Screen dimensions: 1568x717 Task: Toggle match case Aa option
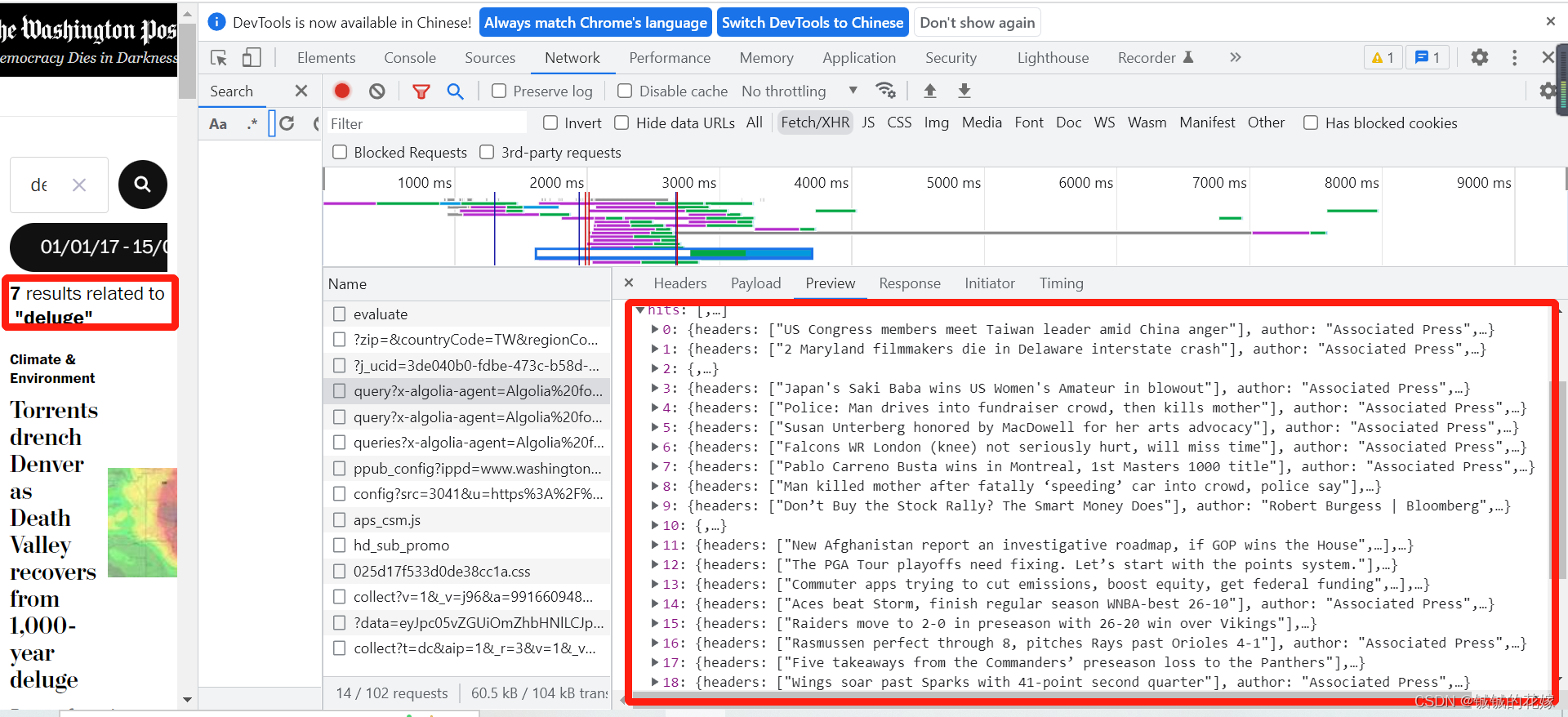click(218, 124)
